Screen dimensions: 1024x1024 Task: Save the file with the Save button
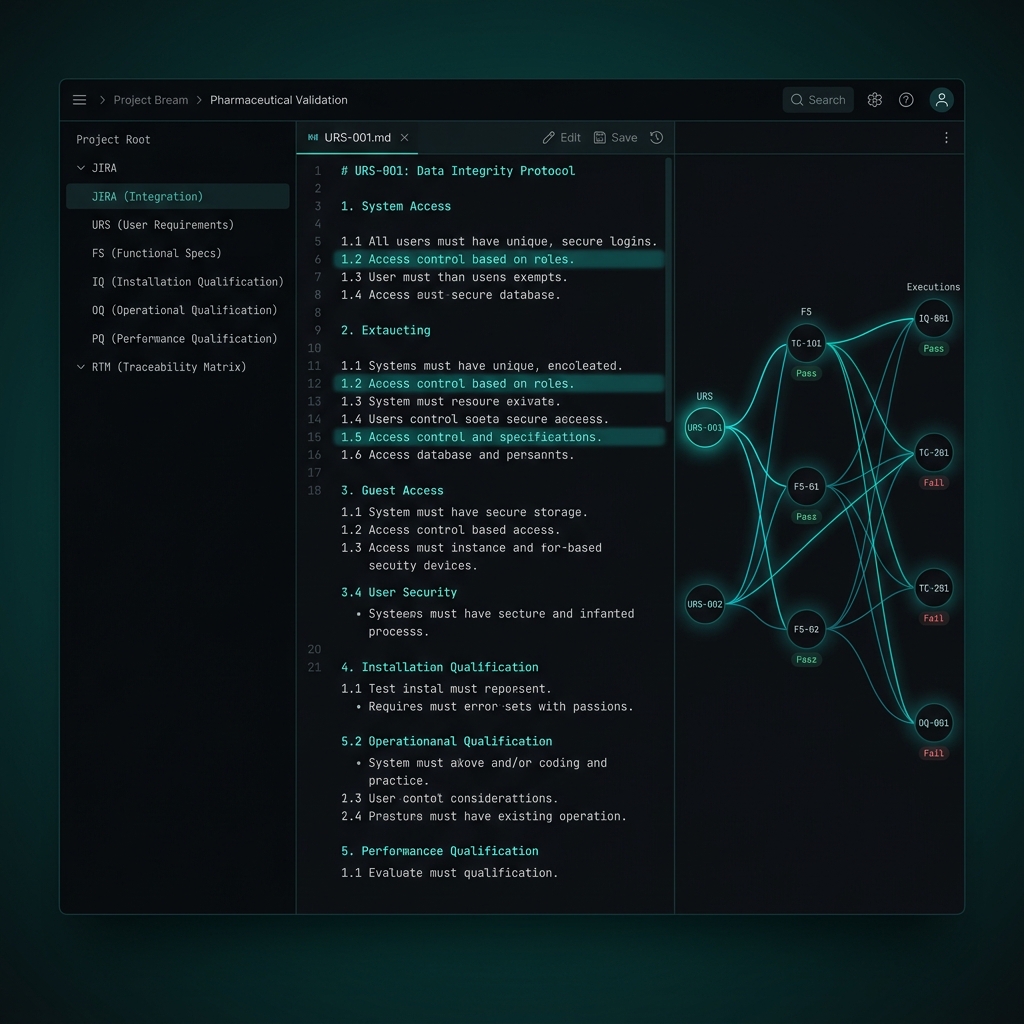(x=615, y=138)
